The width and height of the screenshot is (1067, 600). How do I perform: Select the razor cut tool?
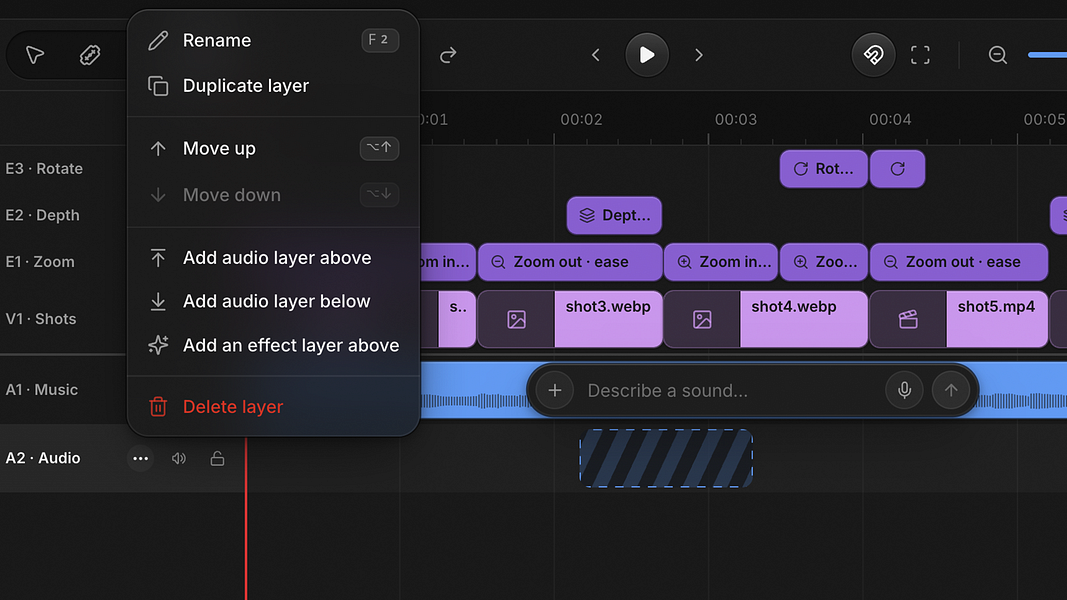coord(90,54)
